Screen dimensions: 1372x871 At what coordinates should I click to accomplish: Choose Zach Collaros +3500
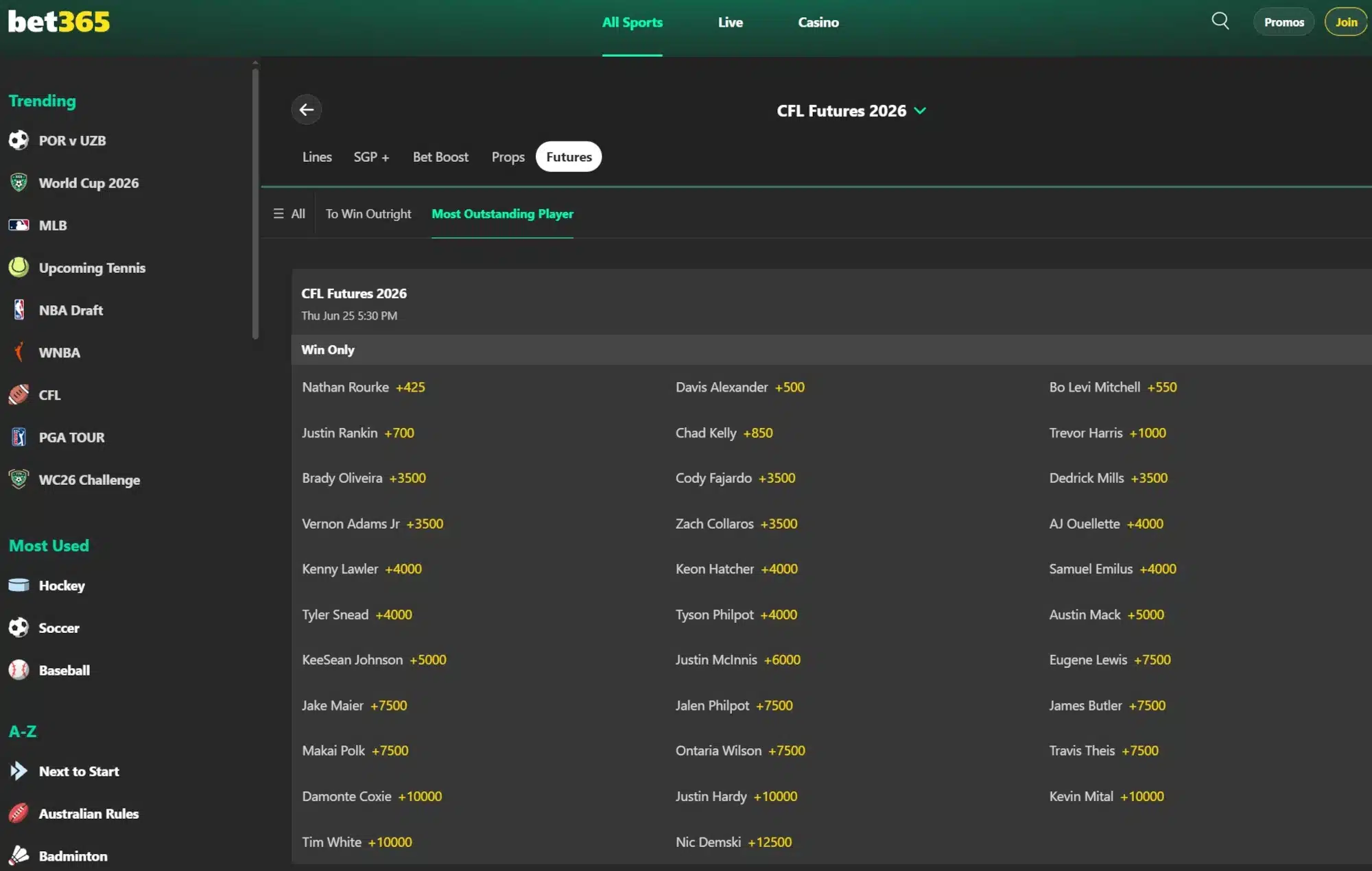736,524
